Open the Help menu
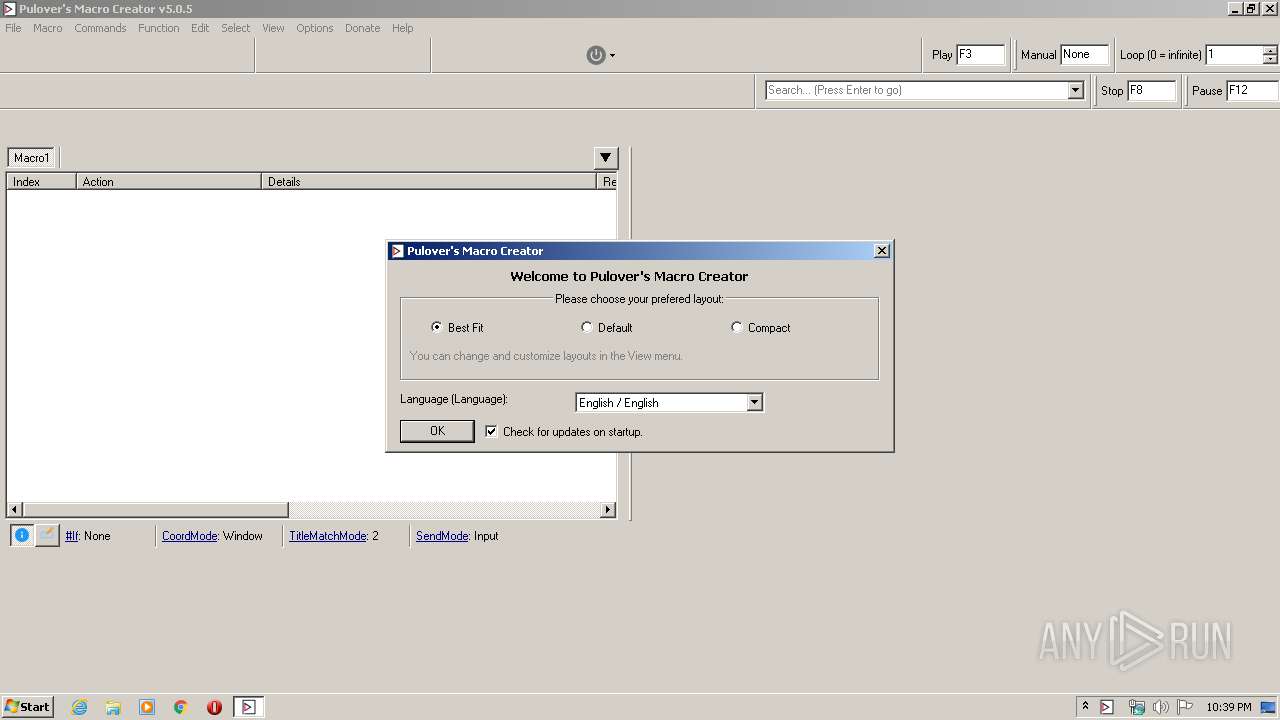The width and height of the screenshot is (1280, 720). click(403, 28)
